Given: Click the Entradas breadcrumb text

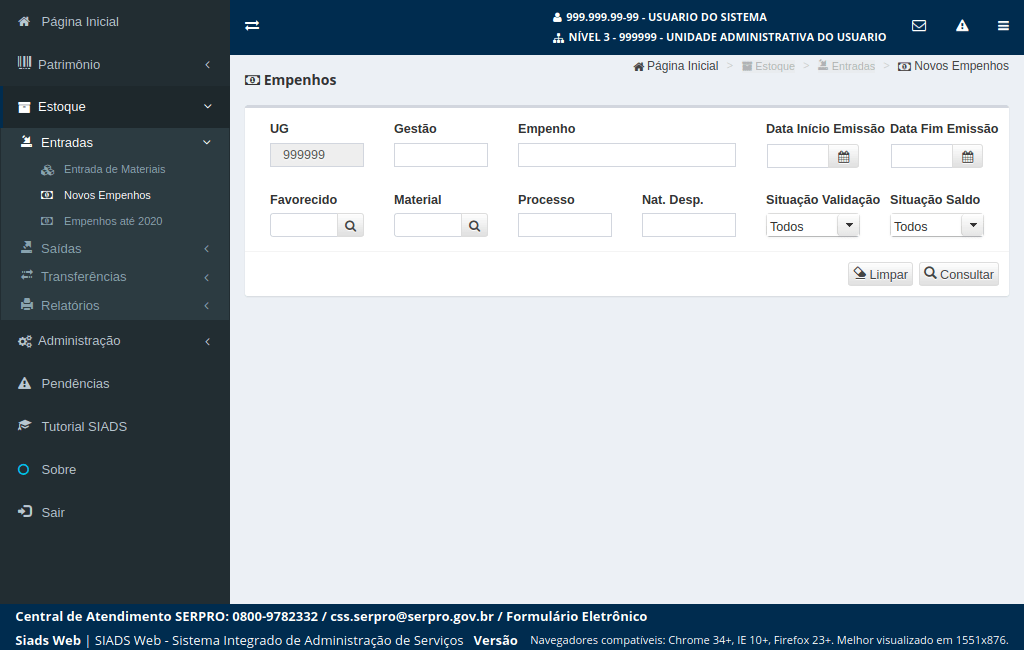Looking at the screenshot, I should pyautogui.click(x=853, y=67).
